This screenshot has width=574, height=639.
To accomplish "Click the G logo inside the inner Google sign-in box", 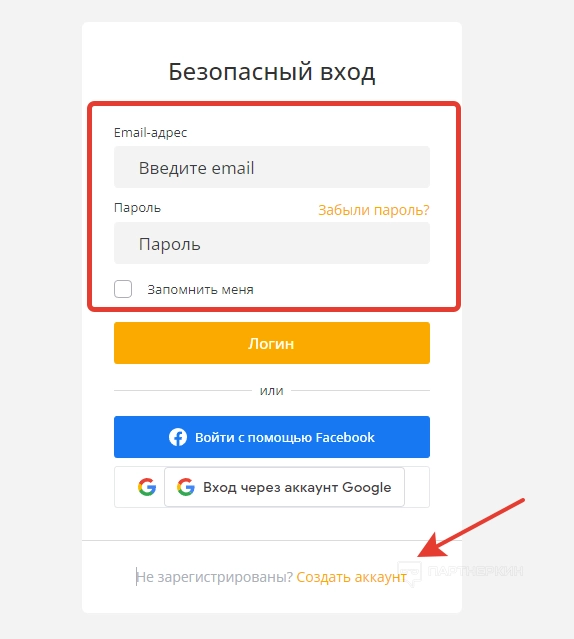I will tap(186, 487).
